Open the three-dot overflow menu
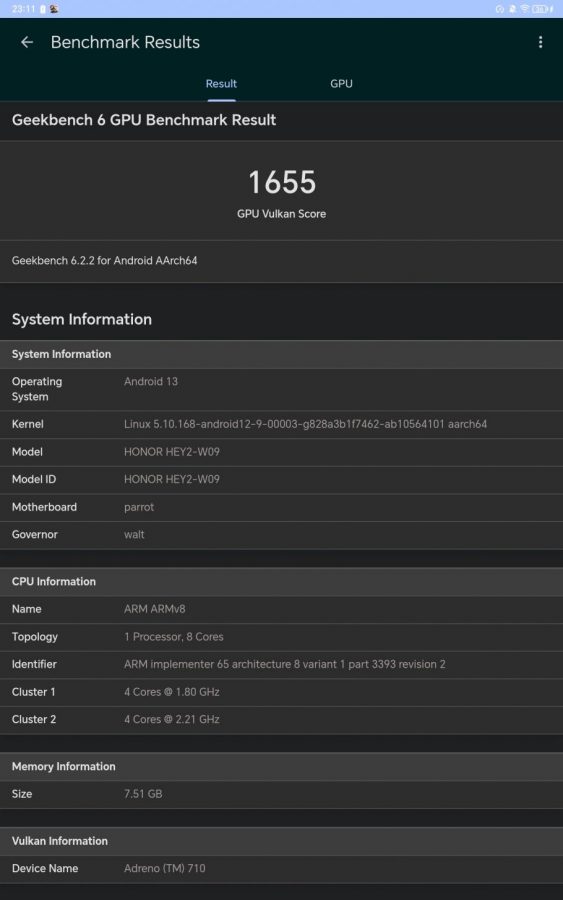Image resolution: width=563 pixels, height=900 pixels. 540,42
